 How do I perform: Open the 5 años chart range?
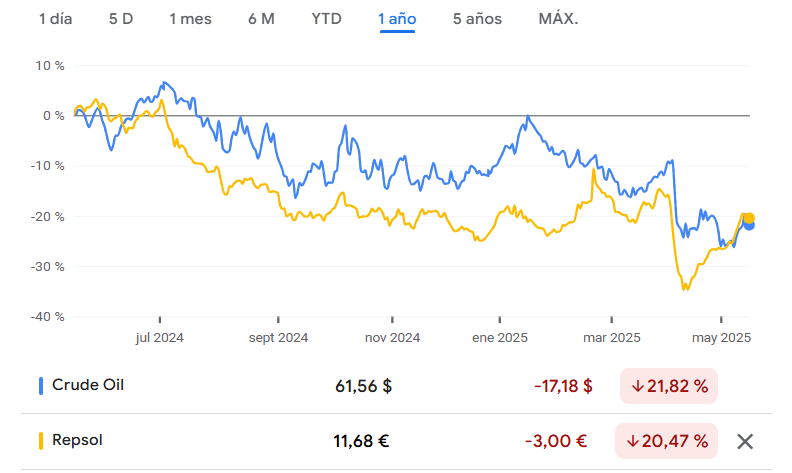477,19
